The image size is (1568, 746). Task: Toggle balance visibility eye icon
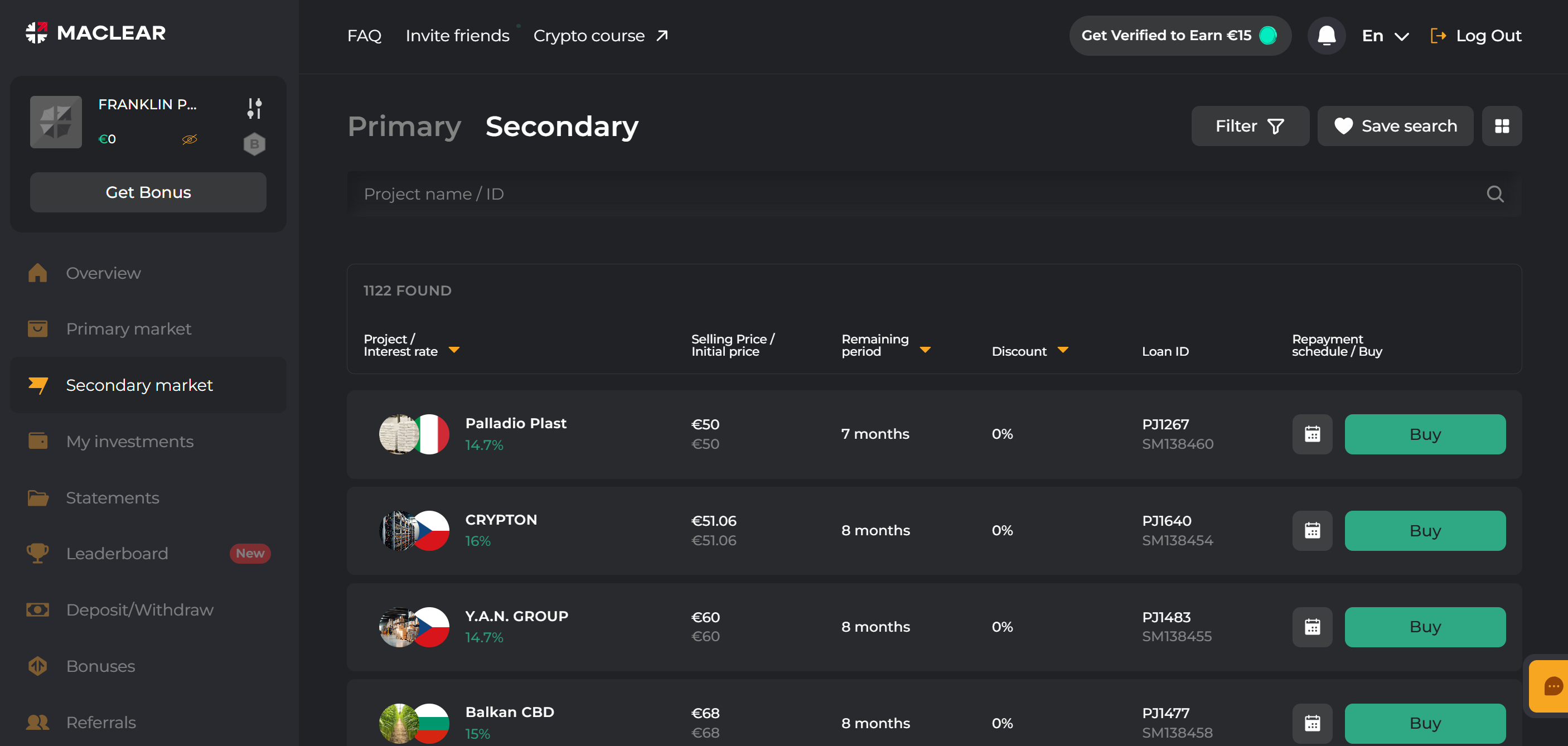pyautogui.click(x=190, y=139)
